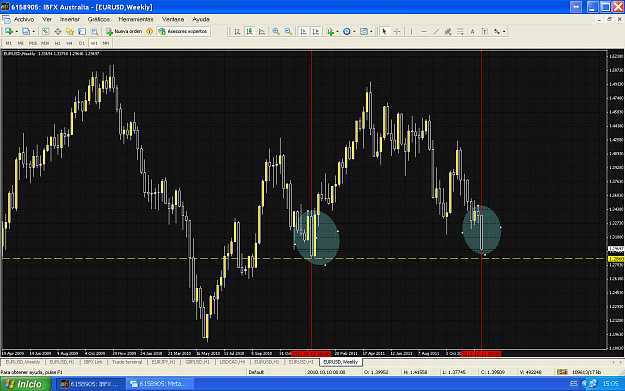Expand the profiles dropdown arrow
This screenshot has width=625, height=391.
(x=33, y=31)
